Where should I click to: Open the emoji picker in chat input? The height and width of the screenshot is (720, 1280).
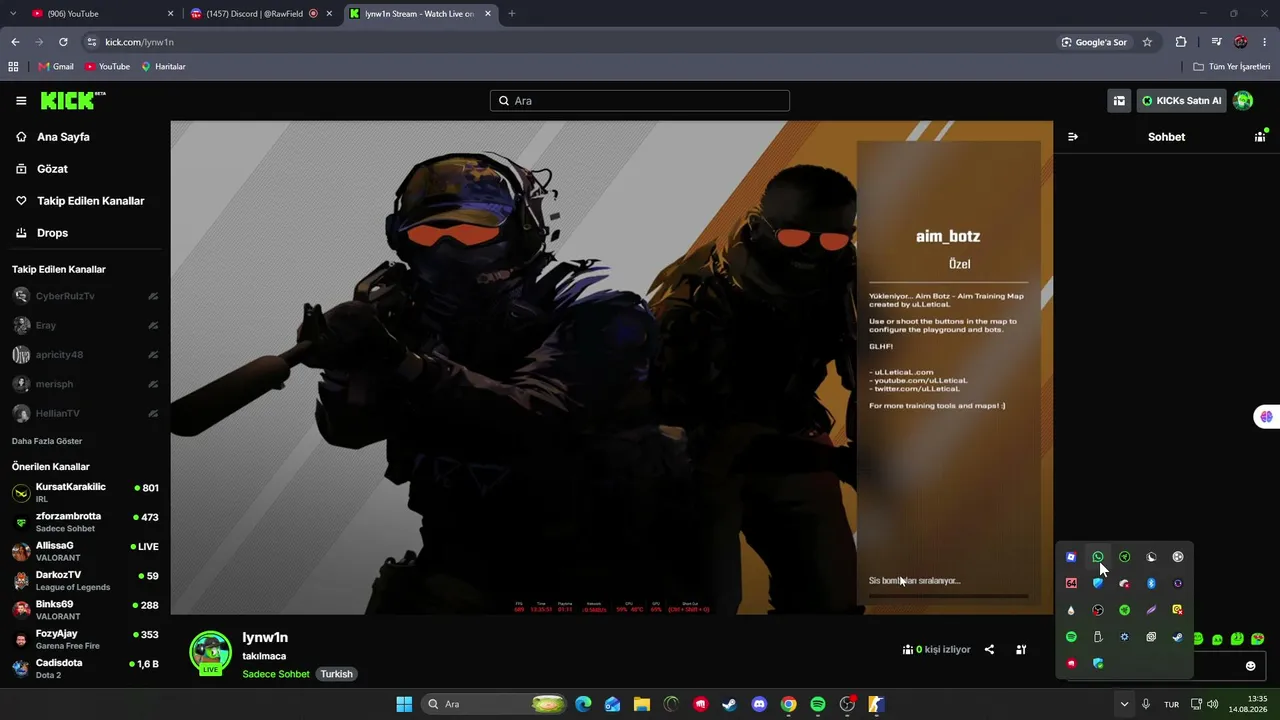pyautogui.click(x=1250, y=666)
